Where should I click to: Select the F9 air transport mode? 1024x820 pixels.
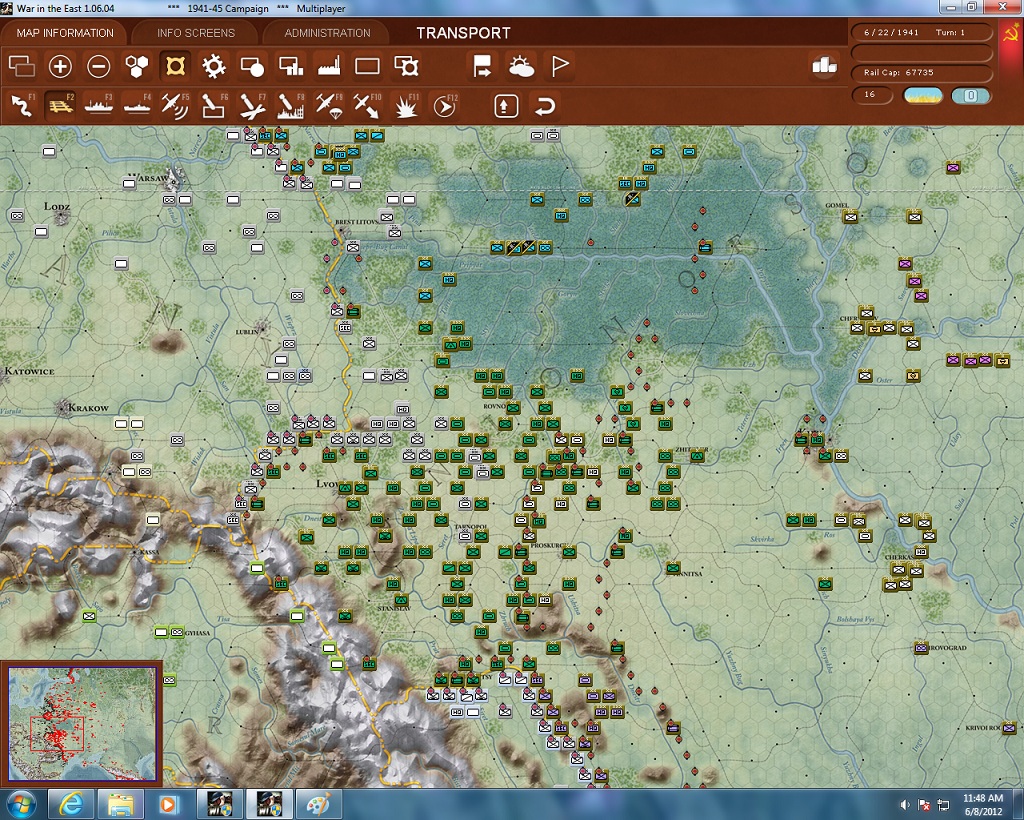pos(329,106)
